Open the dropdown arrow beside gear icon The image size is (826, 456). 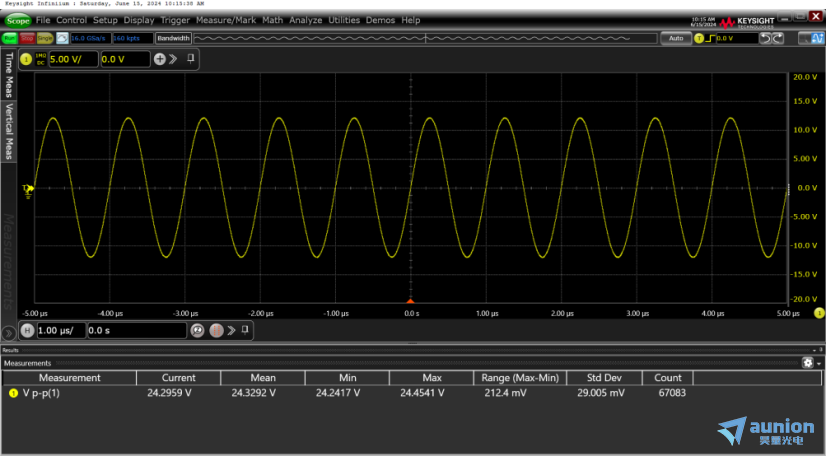click(x=819, y=363)
